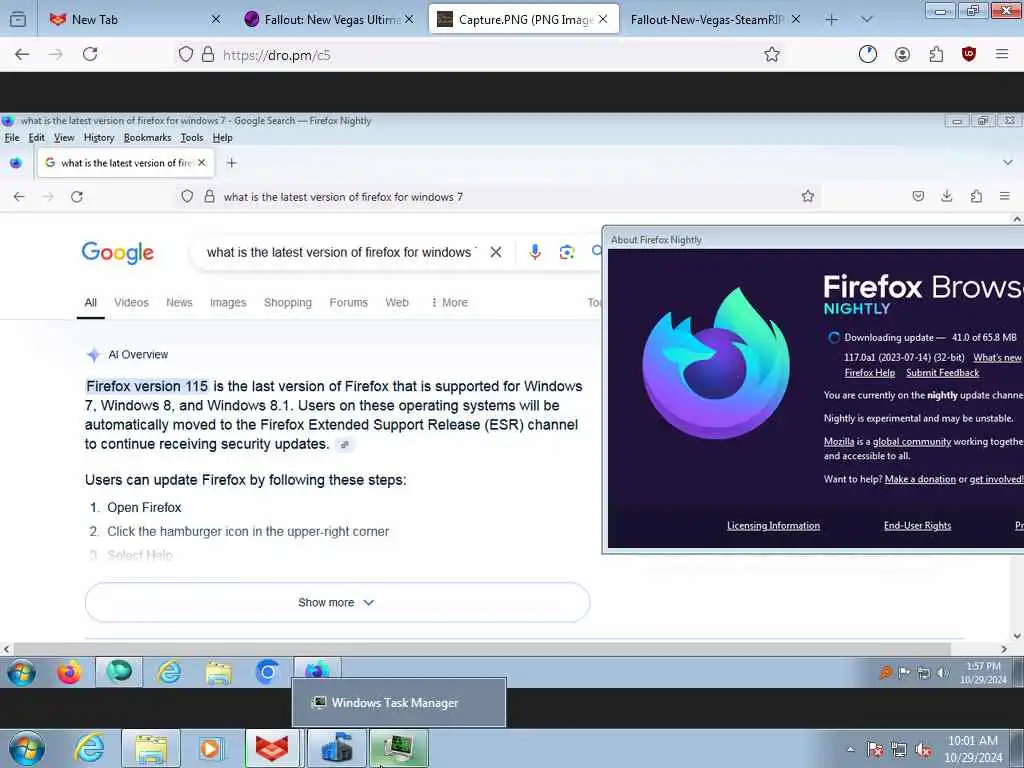
Task: Open What's new link in About dialog
Action: click(x=997, y=357)
